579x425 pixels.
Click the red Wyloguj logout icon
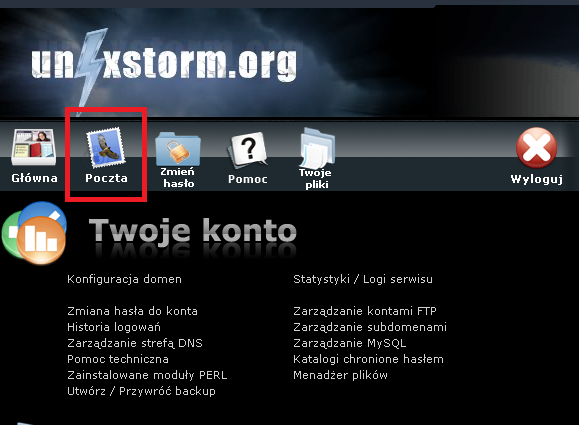536,147
